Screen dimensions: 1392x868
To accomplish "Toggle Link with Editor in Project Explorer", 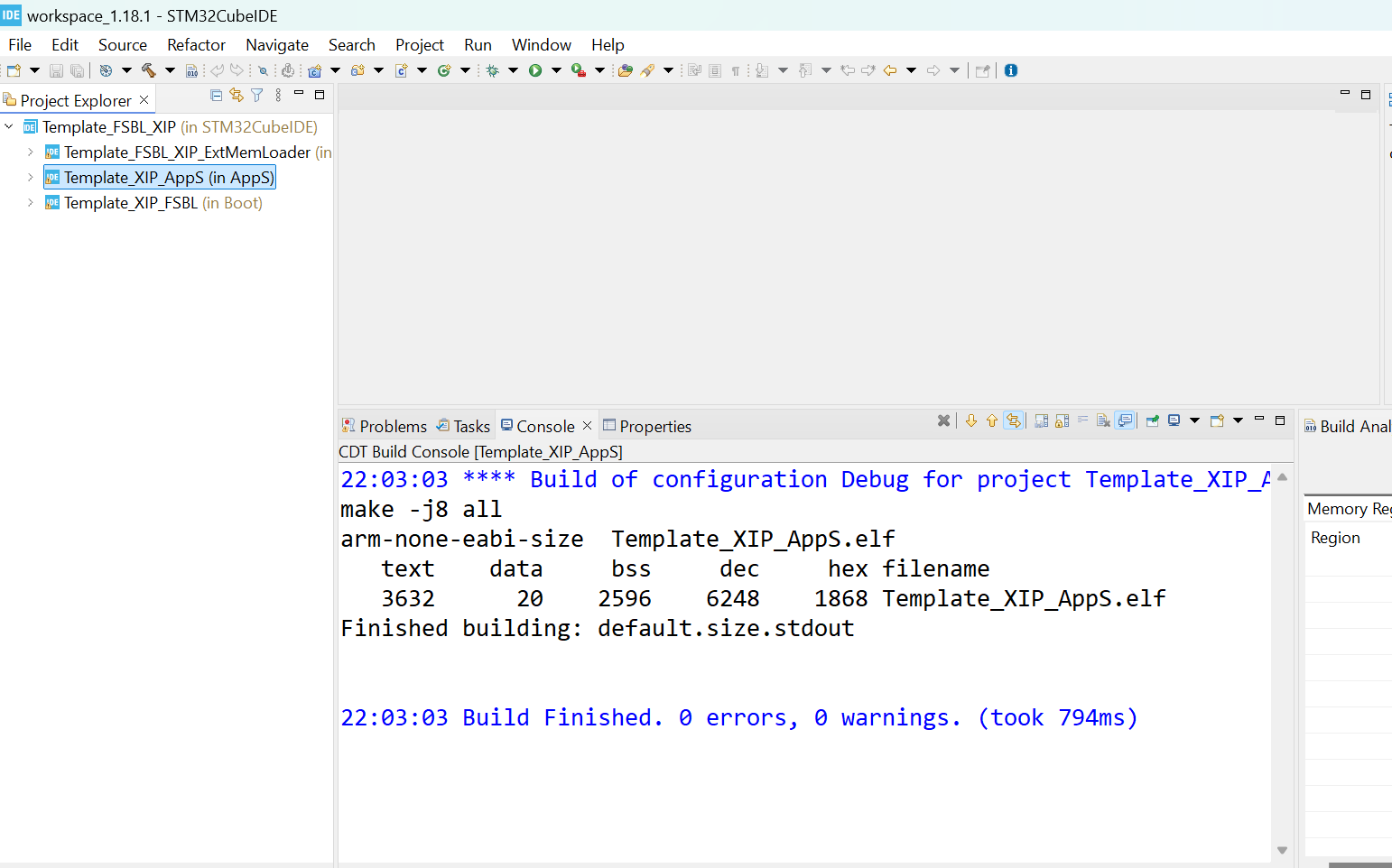I will coord(237,95).
